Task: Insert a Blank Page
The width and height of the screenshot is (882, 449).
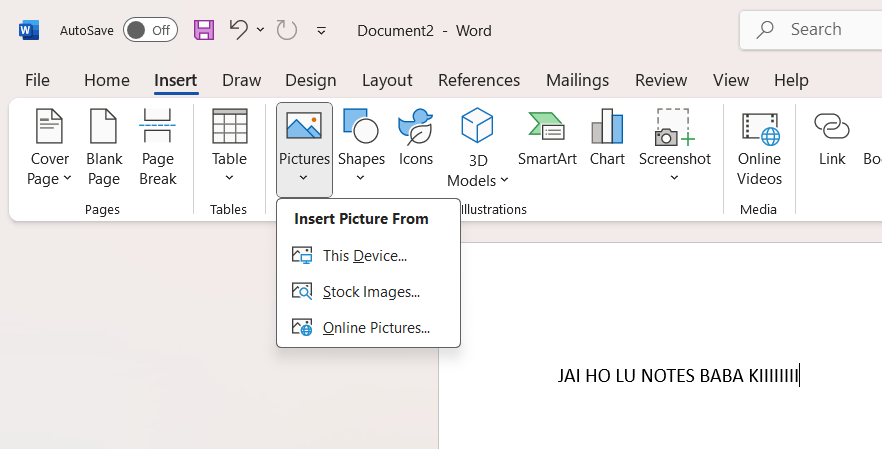Action: coord(104,148)
